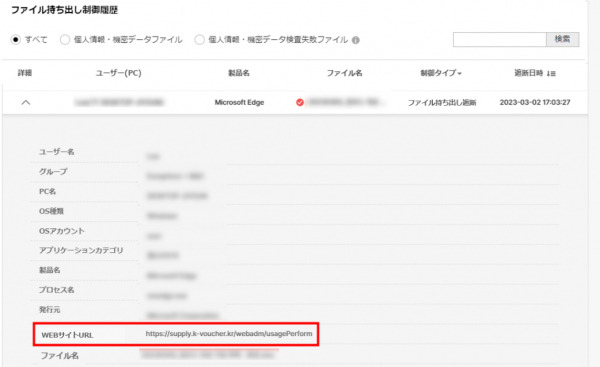Click the WEBサイトURL field label

(67, 335)
